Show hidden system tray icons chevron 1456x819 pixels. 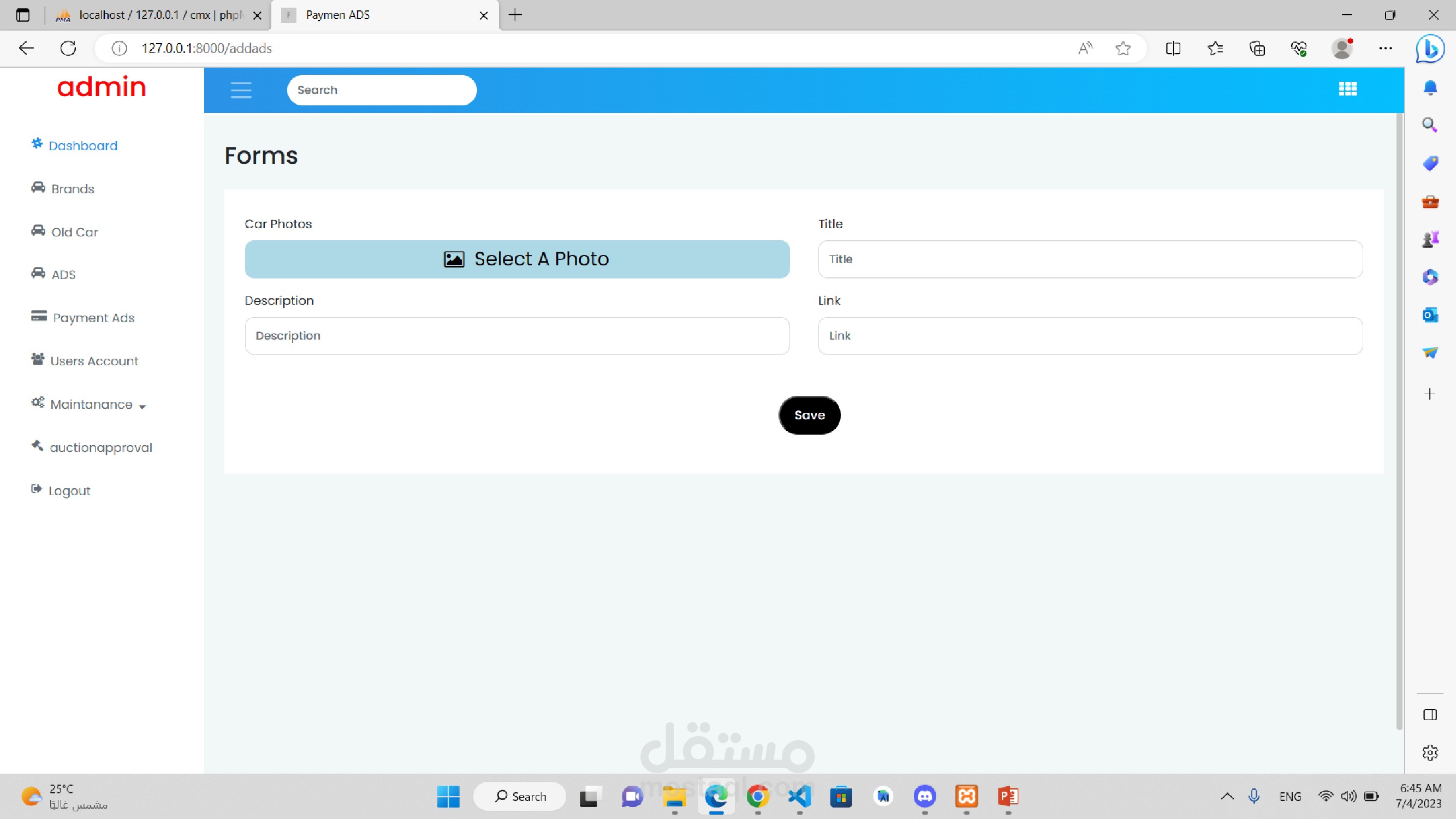(1227, 797)
